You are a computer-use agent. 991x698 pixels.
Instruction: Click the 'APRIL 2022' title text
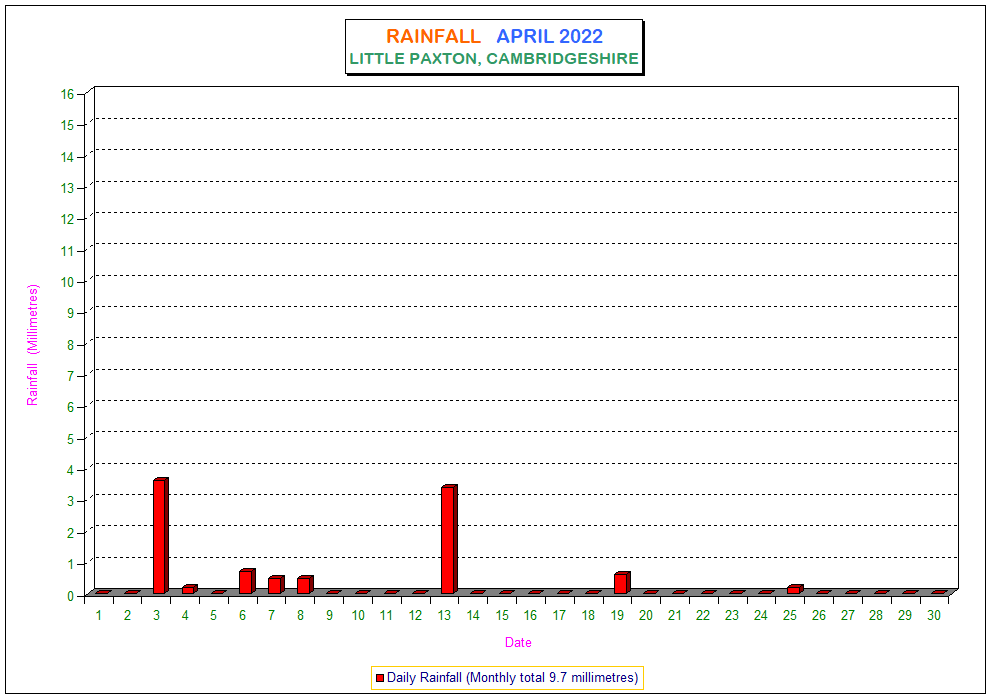pos(549,37)
